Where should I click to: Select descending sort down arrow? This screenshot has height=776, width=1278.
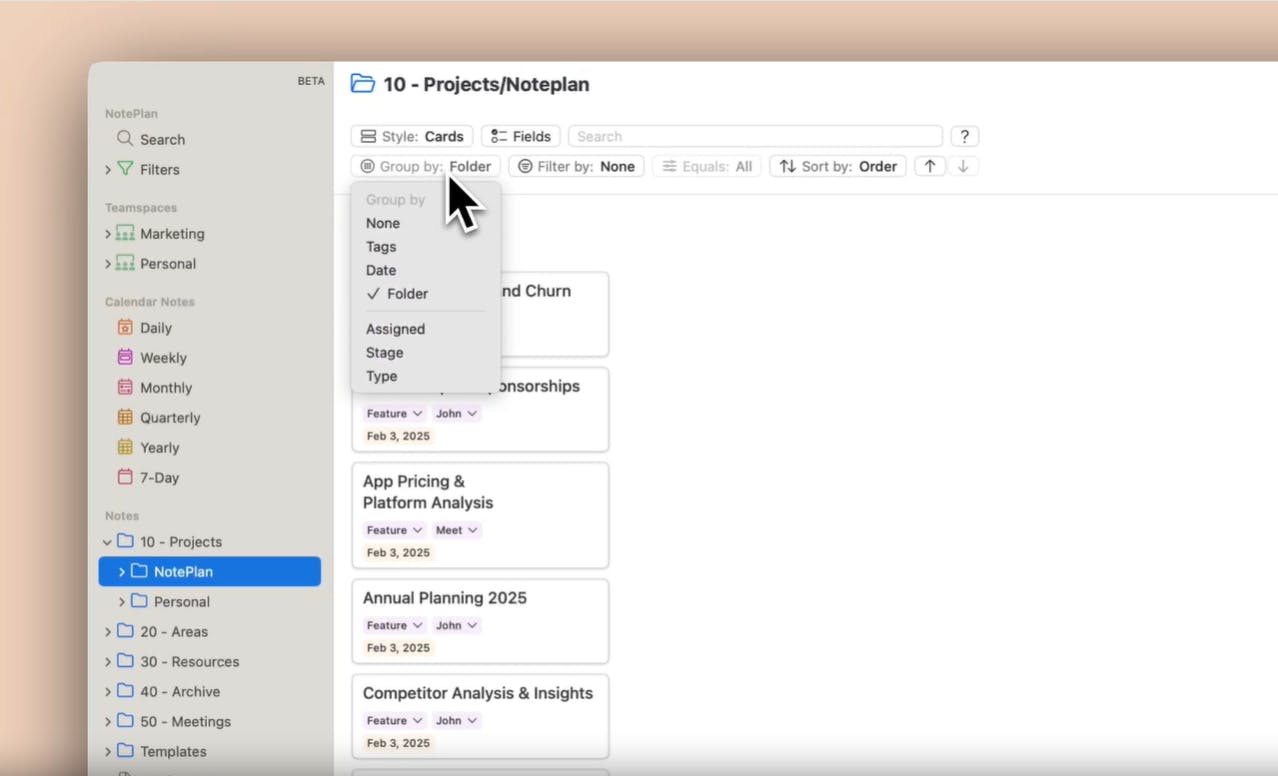tap(963, 166)
